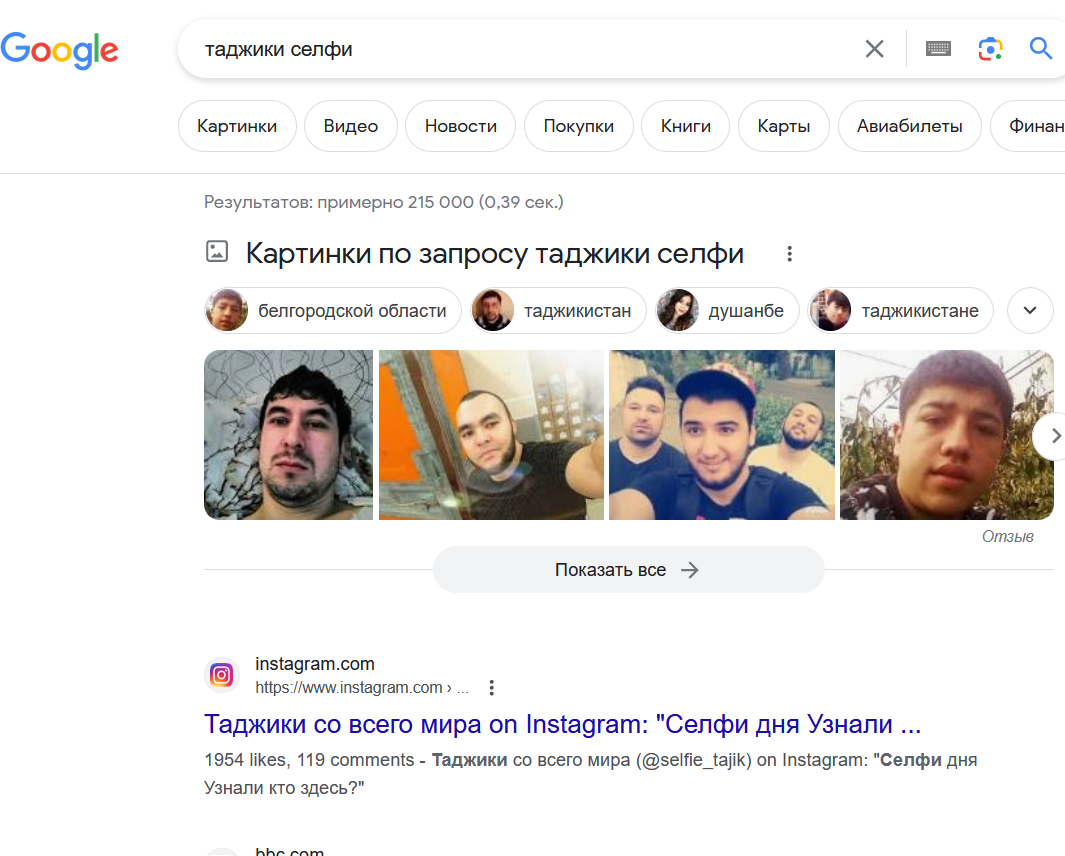Screen dimensions: 1065x856
Task: Open the partially visible Финансы tab
Action: [1029, 126]
